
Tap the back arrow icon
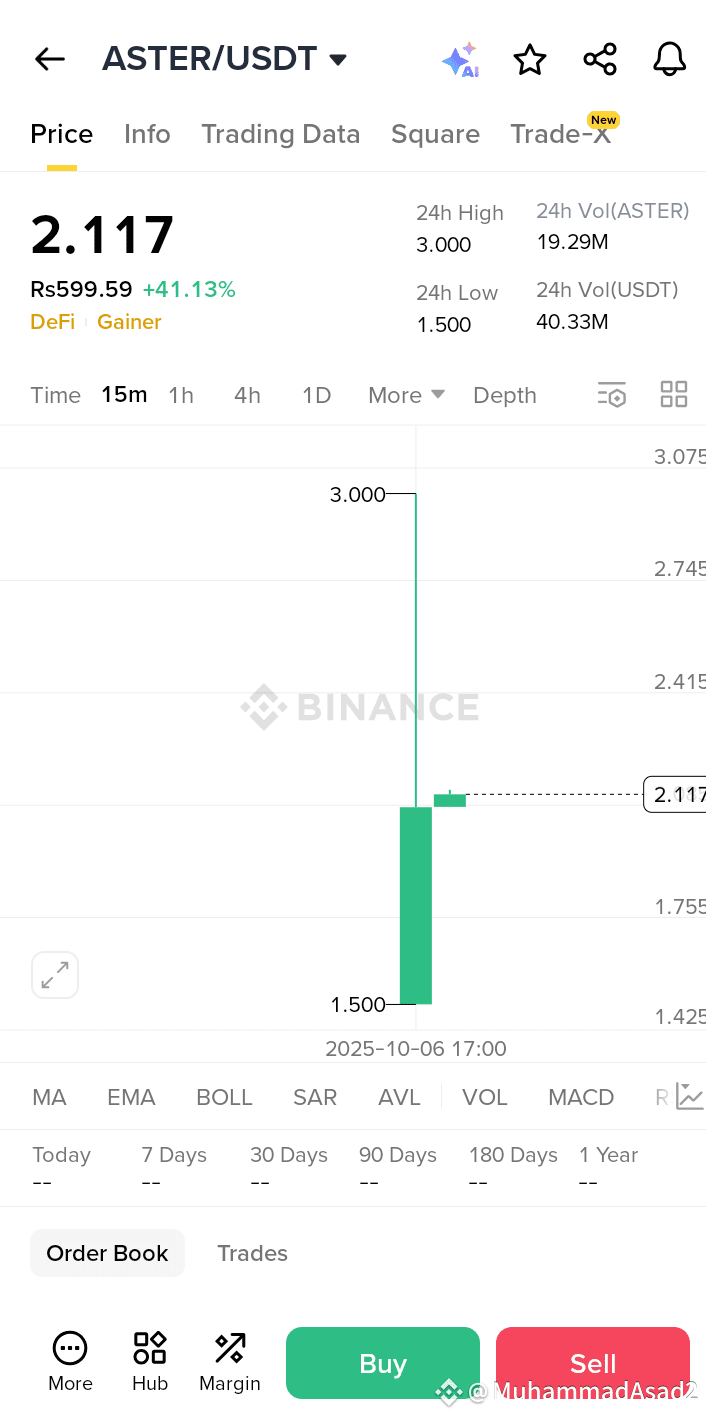click(49, 59)
